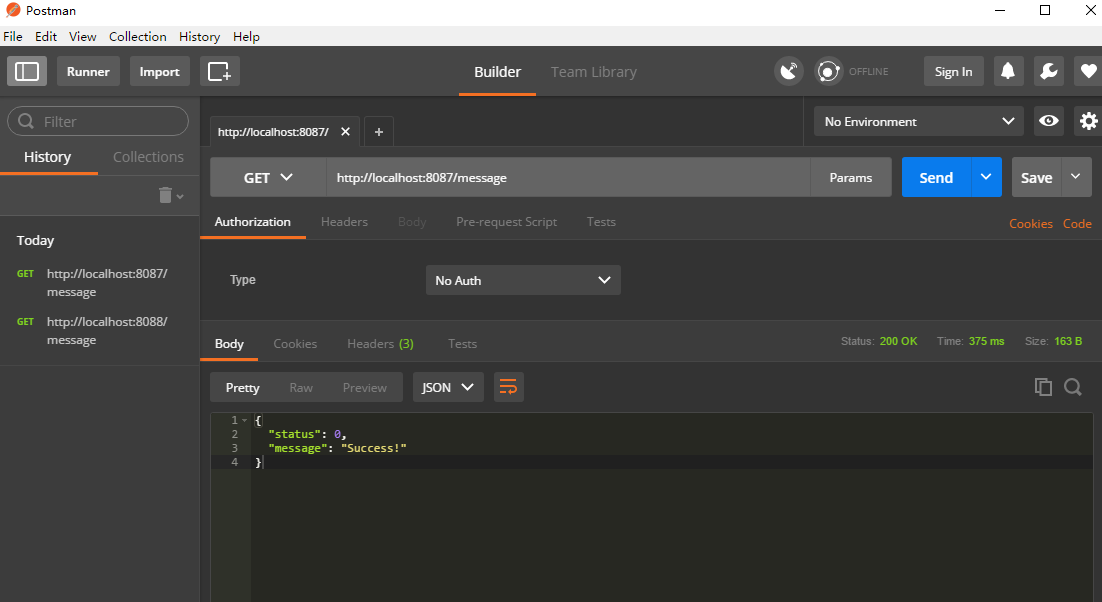Switch to the Builder tab
The image size is (1102, 602).
[497, 72]
